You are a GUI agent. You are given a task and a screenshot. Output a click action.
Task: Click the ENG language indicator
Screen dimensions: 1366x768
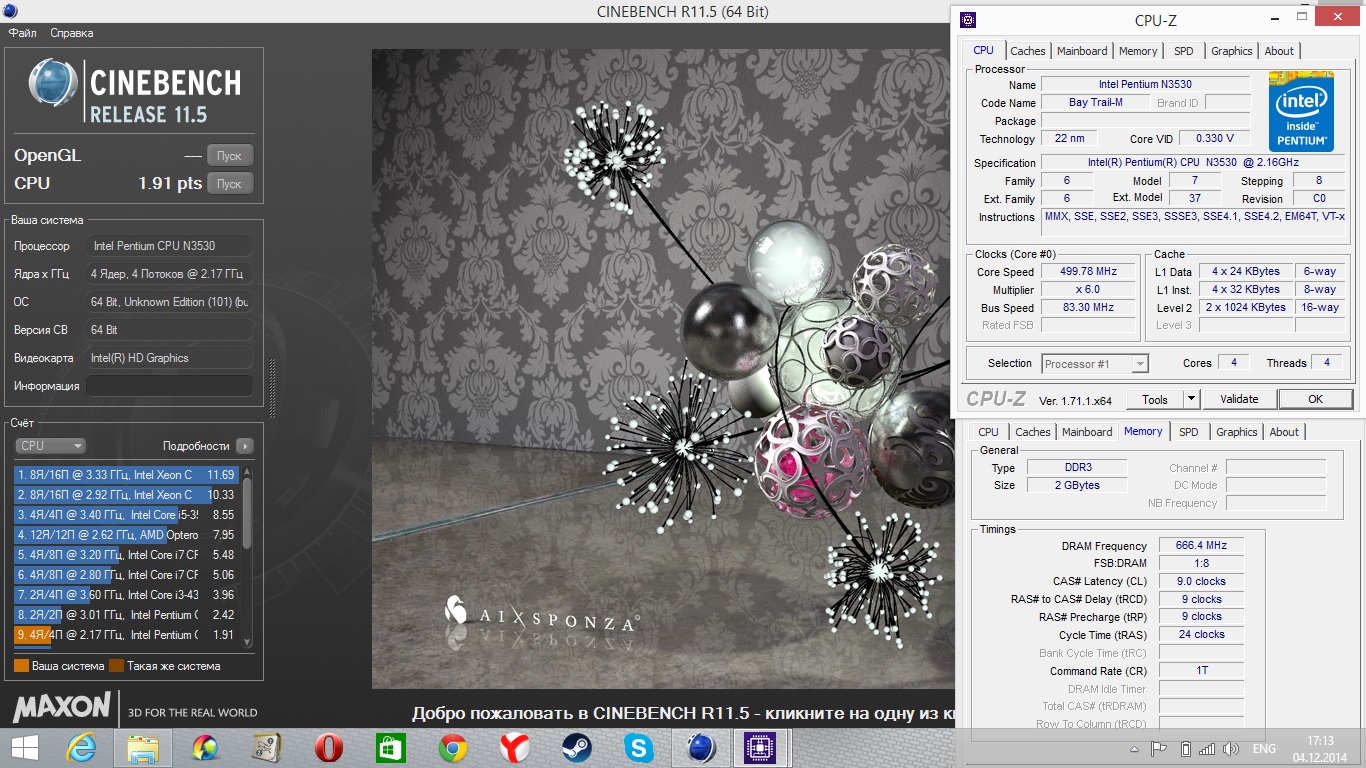click(x=1264, y=748)
